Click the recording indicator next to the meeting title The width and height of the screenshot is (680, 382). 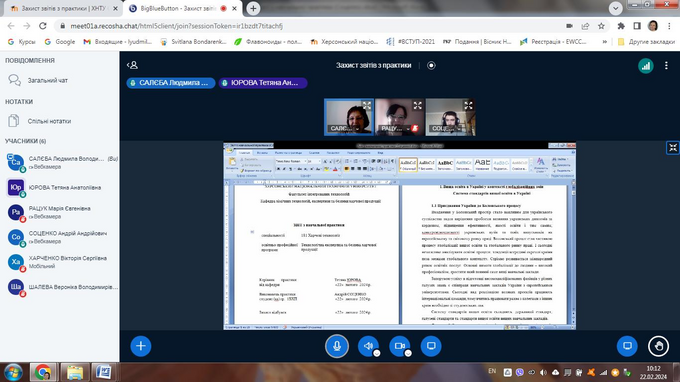click(x=431, y=65)
